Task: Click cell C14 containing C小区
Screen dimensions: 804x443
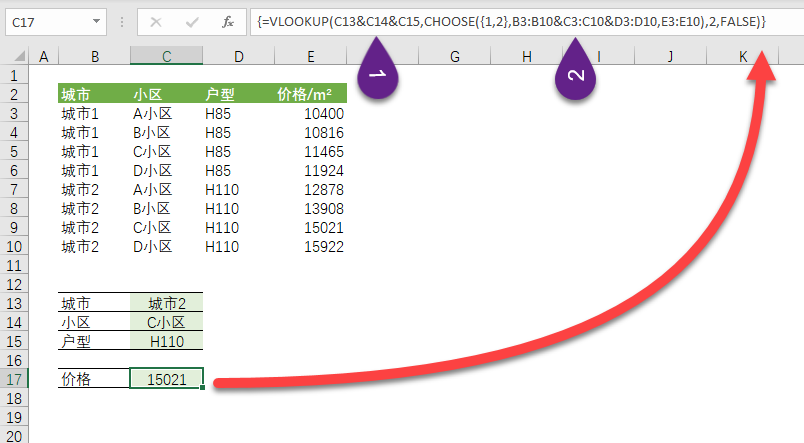Action: [166, 323]
